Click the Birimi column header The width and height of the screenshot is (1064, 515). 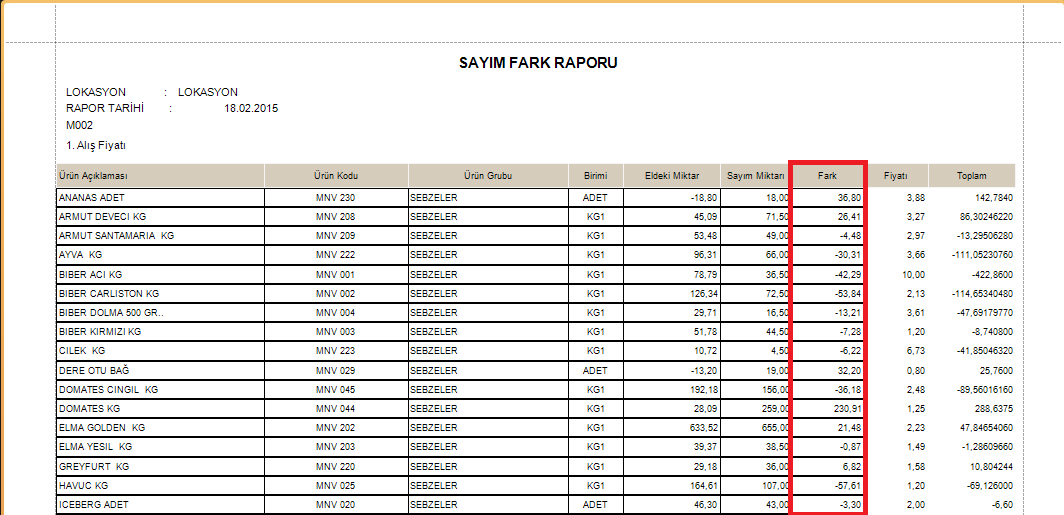(x=596, y=176)
